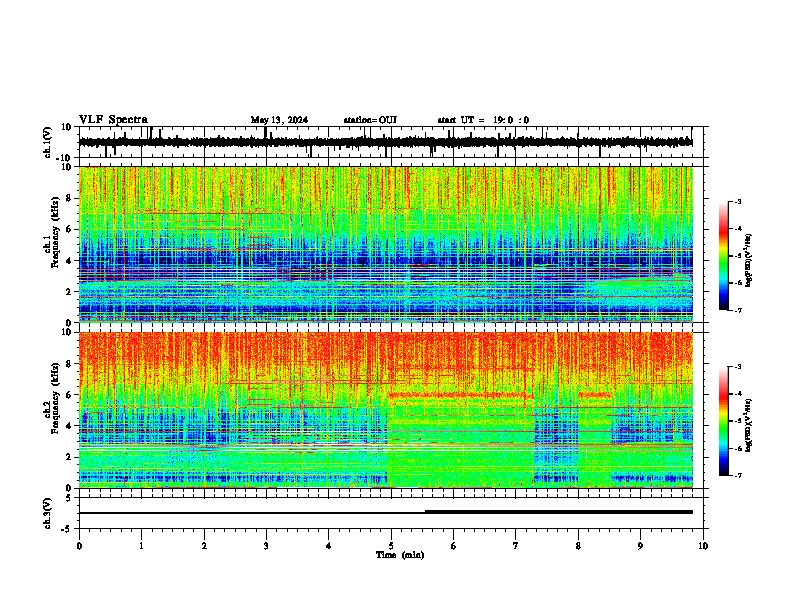Click the "6" kHz tick on ch.2 frequency axis
792x612 pixels.
click(x=70, y=395)
